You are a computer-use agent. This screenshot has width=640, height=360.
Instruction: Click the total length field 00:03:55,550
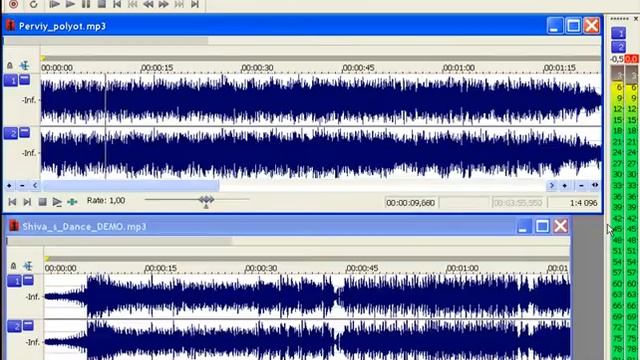click(x=518, y=203)
